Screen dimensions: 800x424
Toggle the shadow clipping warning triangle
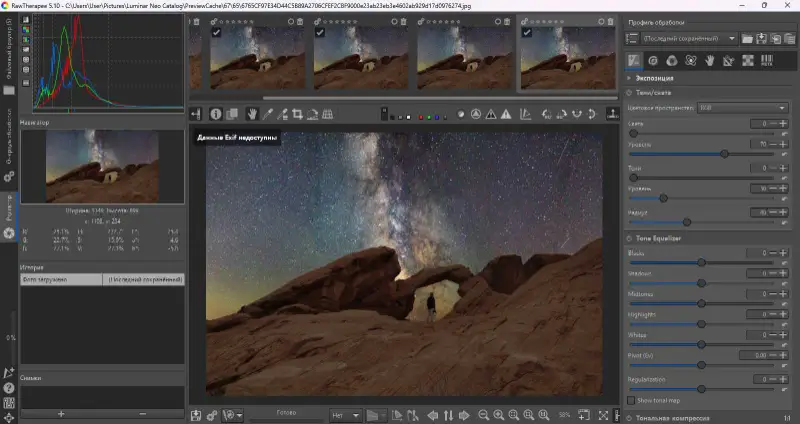click(x=491, y=114)
